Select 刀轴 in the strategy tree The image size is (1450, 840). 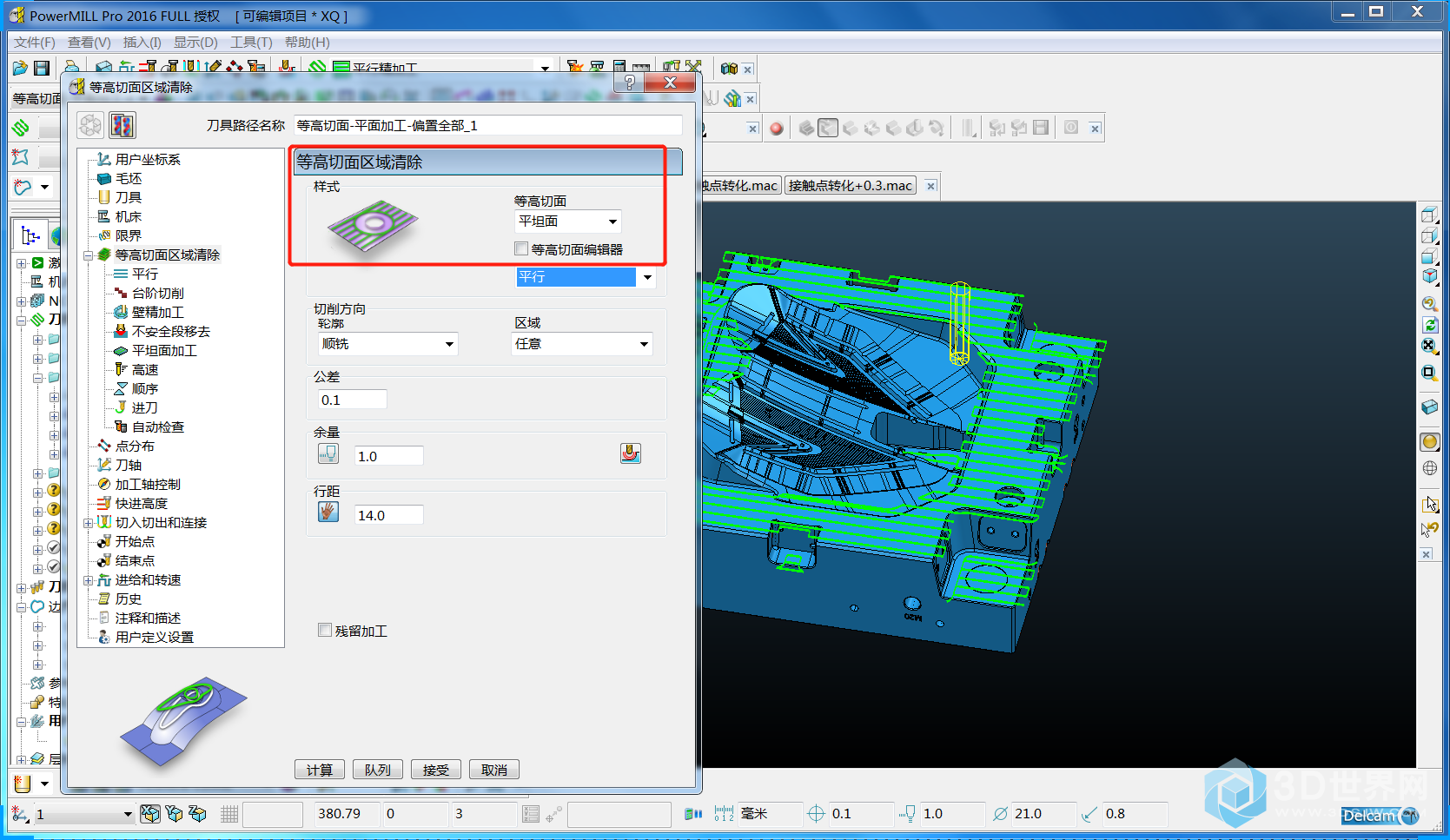(129, 466)
